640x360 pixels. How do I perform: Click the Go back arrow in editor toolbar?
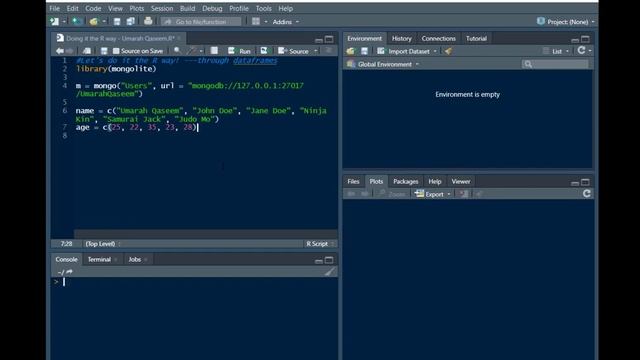coord(60,51)
